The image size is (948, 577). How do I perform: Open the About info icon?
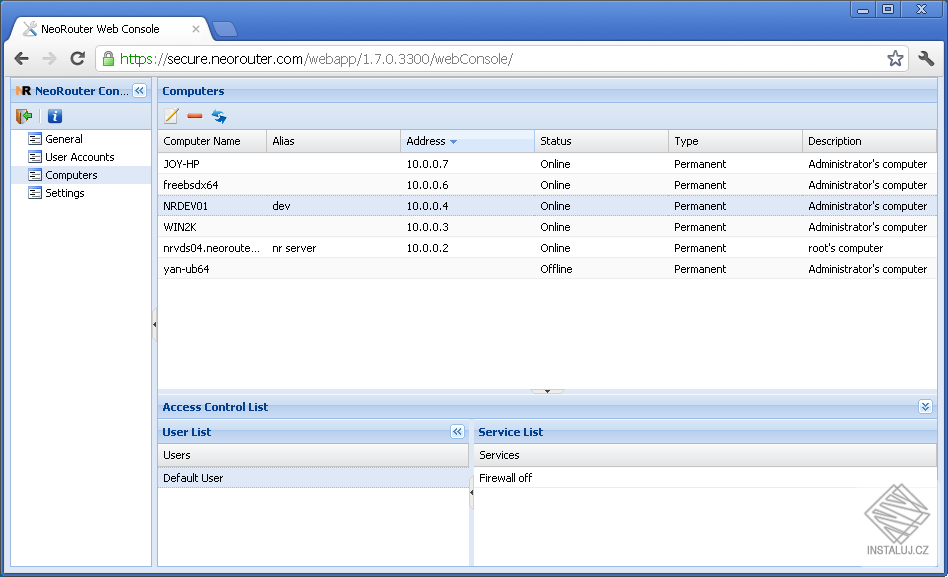pos(54,116)
